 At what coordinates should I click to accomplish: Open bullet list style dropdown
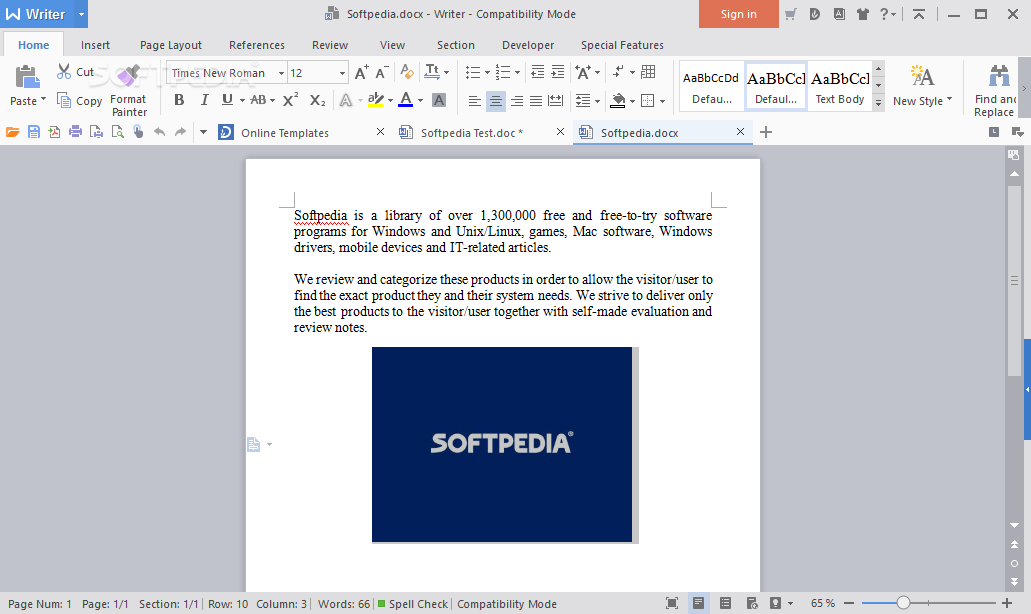click(487, 72)
